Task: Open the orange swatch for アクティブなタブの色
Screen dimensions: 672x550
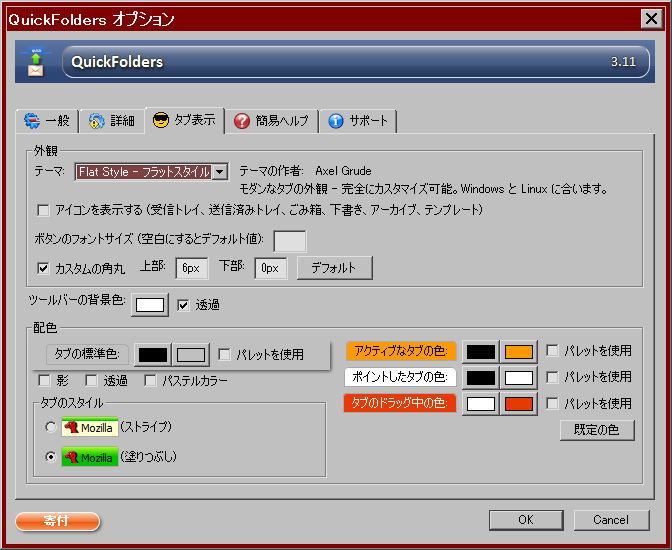Action: (519, 352)
